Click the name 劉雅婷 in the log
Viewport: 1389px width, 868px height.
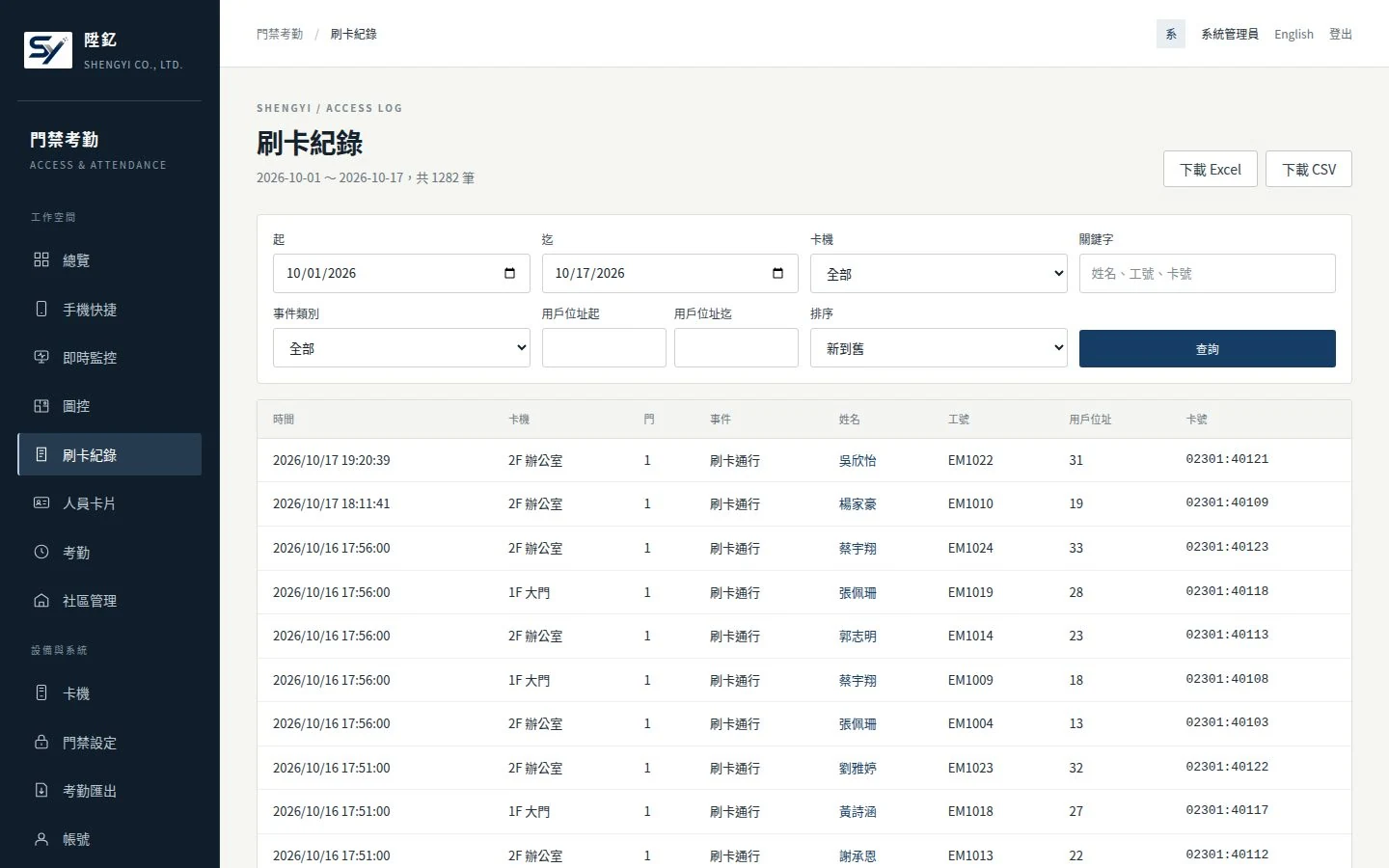[858, 769]
